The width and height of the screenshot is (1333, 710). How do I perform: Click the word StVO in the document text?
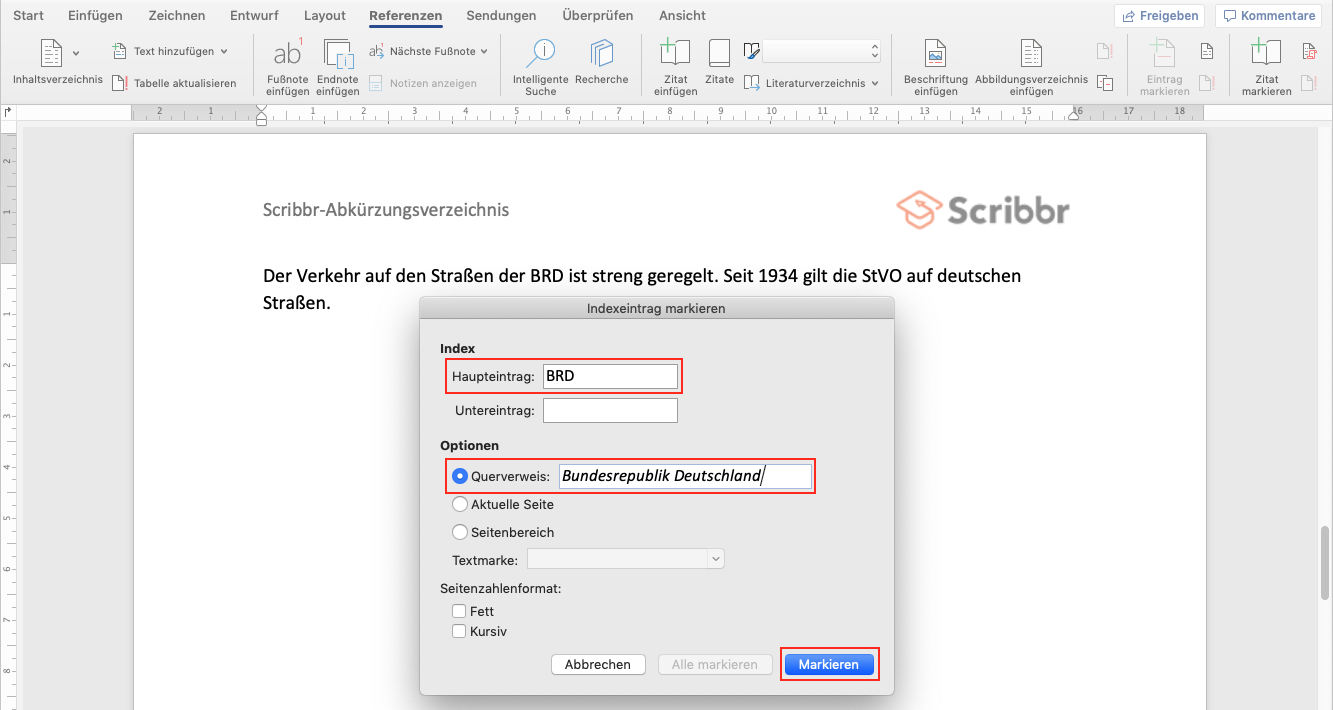pos(883,275)
